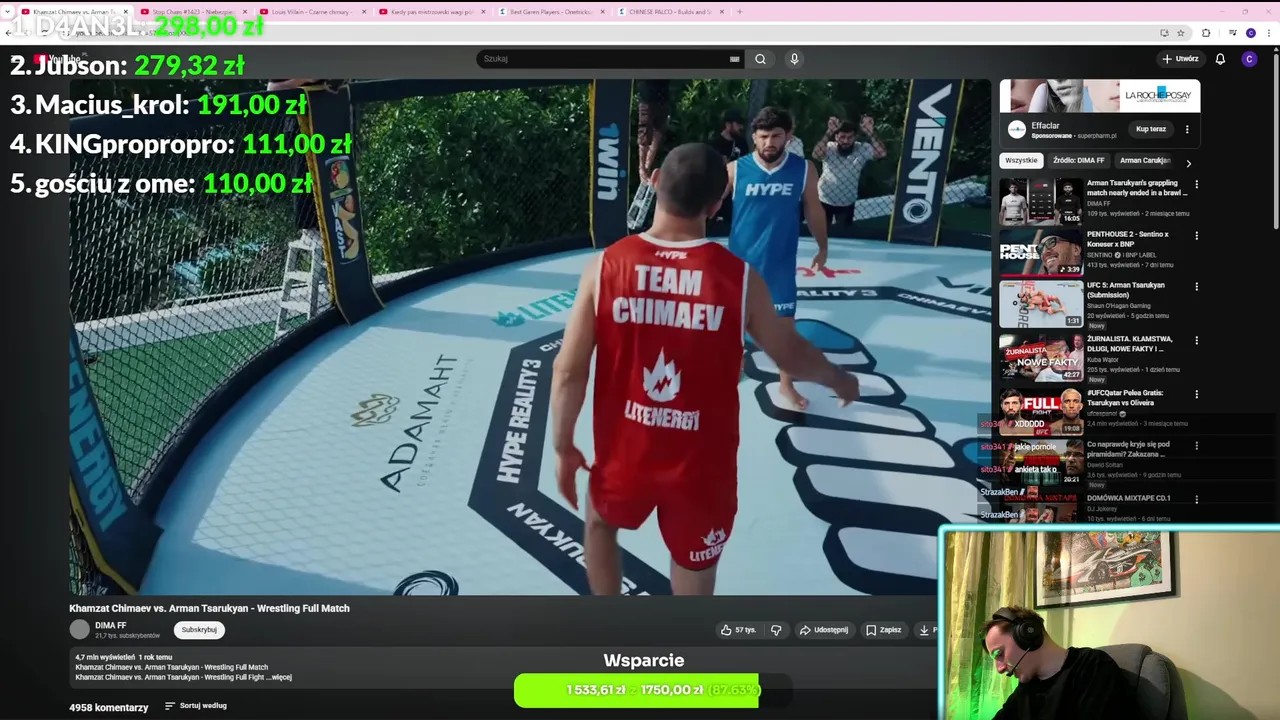Open the ŻURNALISTA NOWE FAKTY thumbnail
Image resolution: width=1280 pixels, height=720 pixels.
point(1041,357)
